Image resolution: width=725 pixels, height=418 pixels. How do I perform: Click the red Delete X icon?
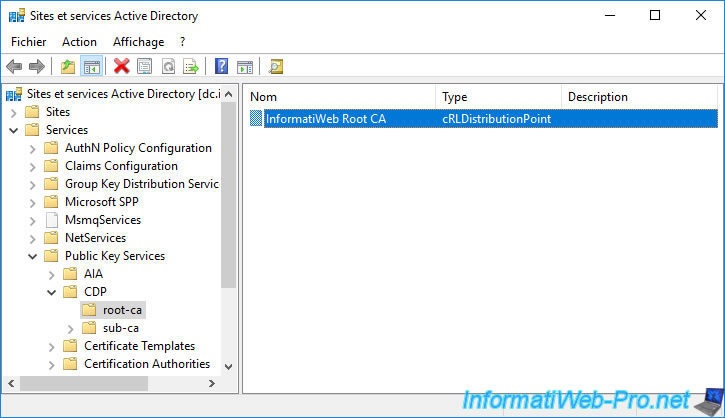(122, 67)
